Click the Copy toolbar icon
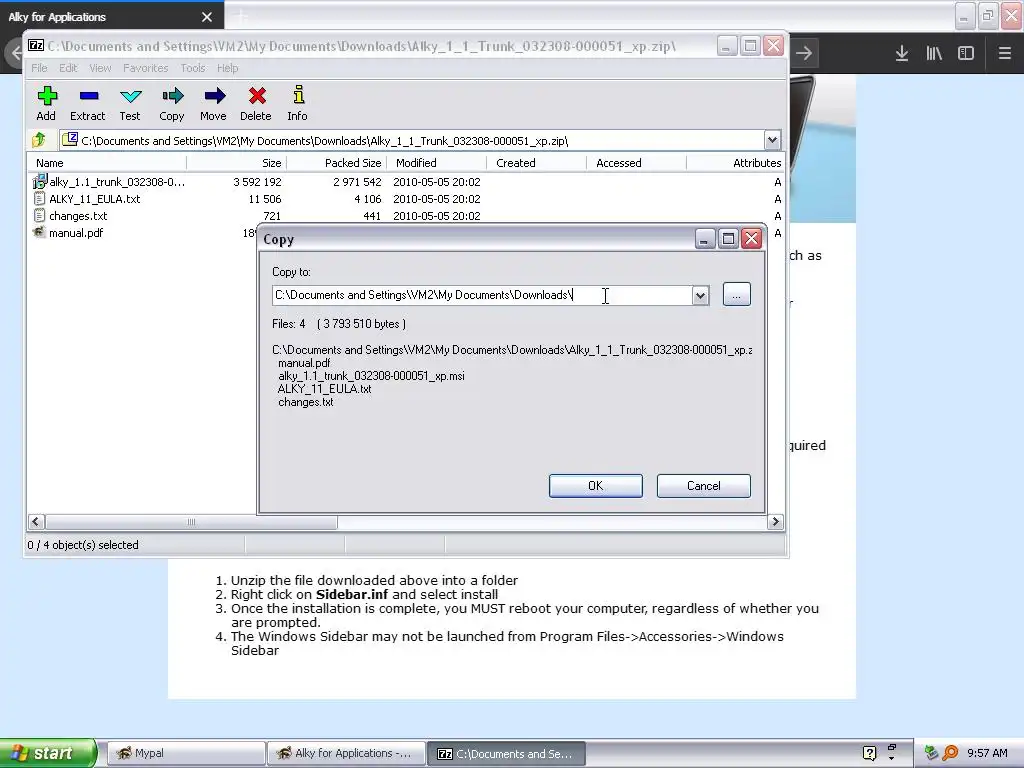The width and height of the screenshot is (1024, 768). 172,97
